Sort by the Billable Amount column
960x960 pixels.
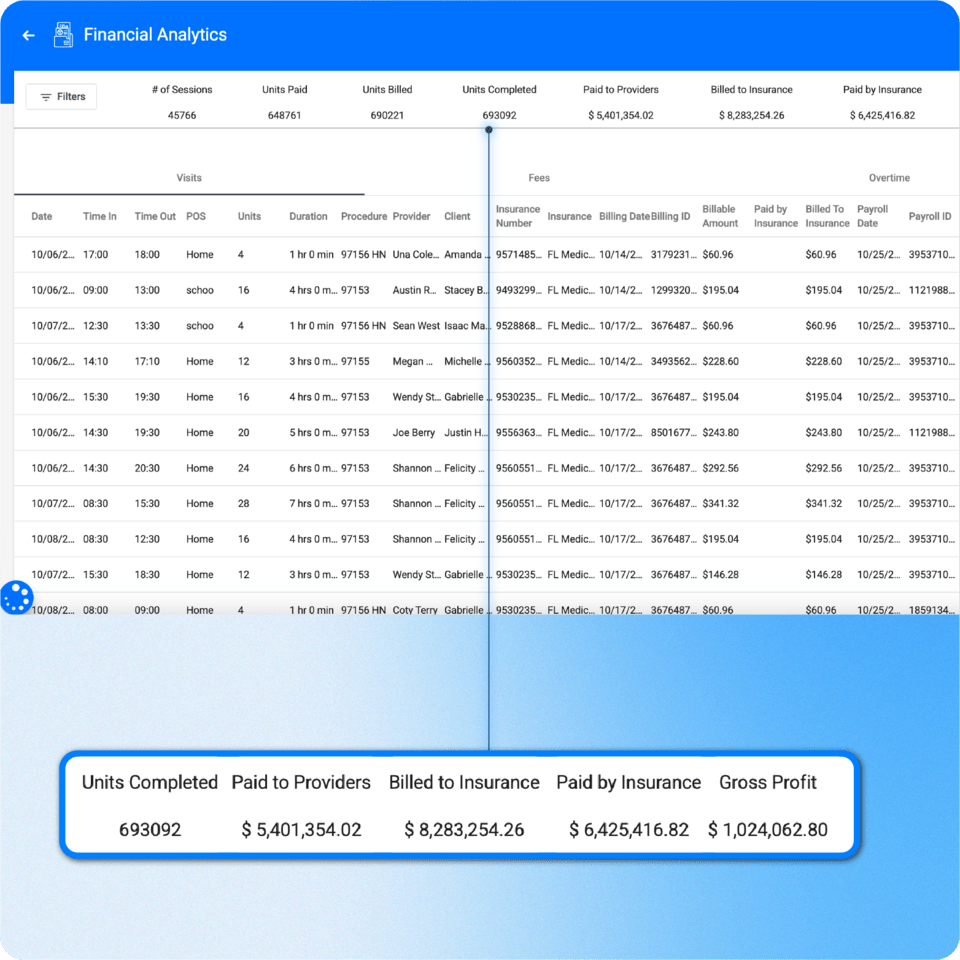point(720,216)
